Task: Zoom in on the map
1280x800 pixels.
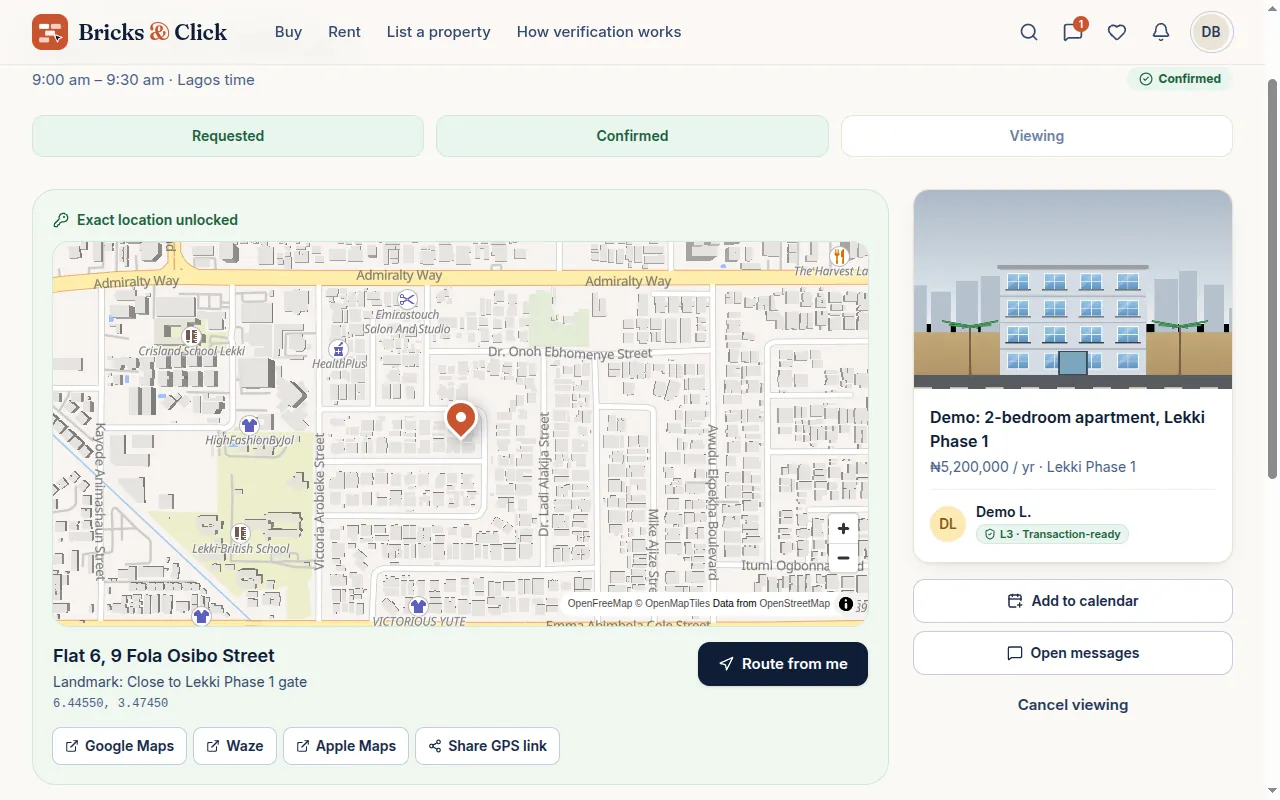Action: point(843,529)
